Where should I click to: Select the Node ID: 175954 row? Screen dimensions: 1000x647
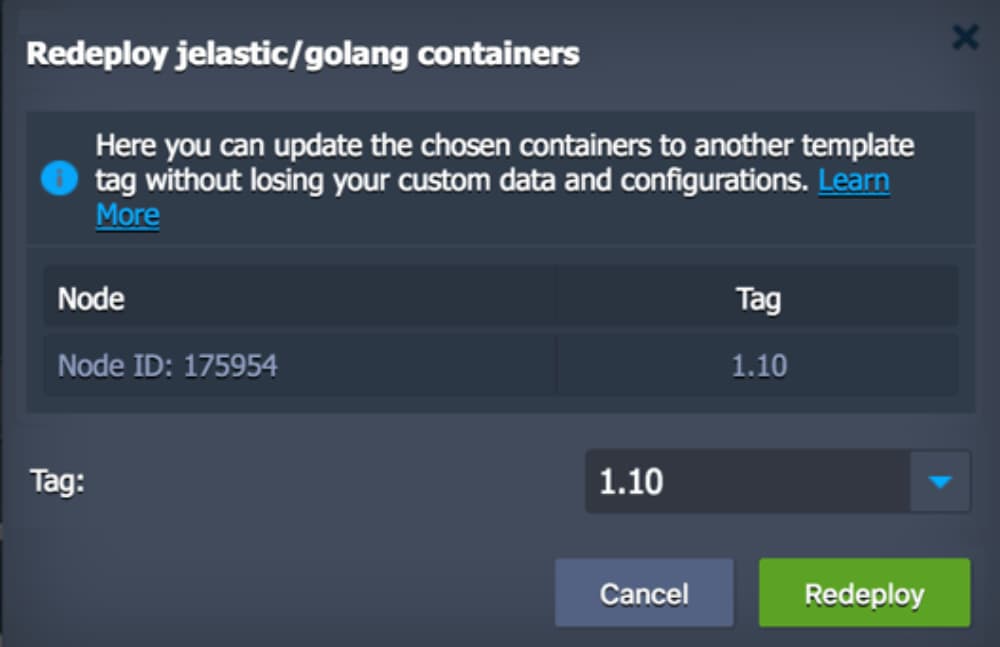click(x=167, y=366)
